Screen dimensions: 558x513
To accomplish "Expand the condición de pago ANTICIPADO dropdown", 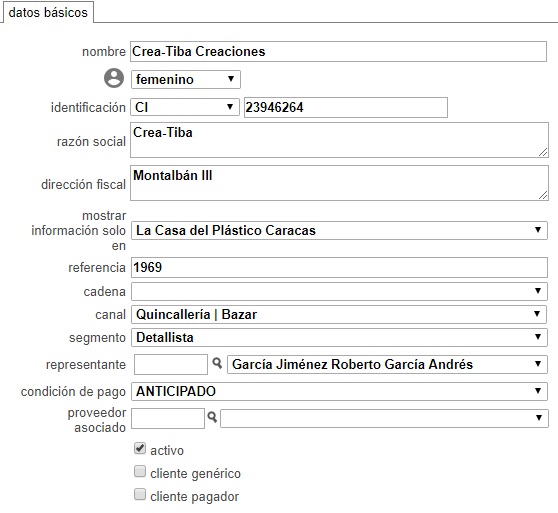I will tap(339, 391).
